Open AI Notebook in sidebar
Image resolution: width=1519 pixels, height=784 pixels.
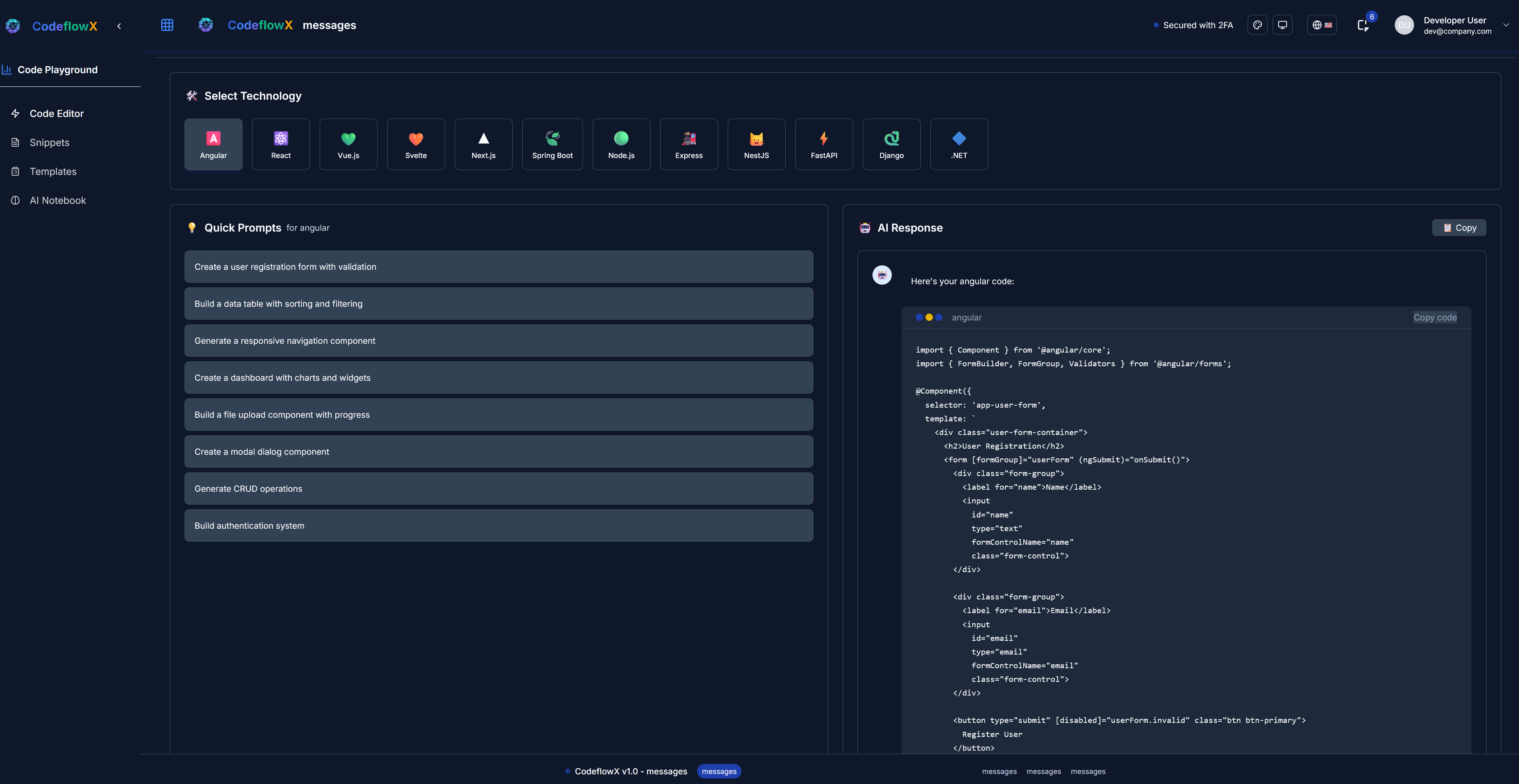(58, 200)
